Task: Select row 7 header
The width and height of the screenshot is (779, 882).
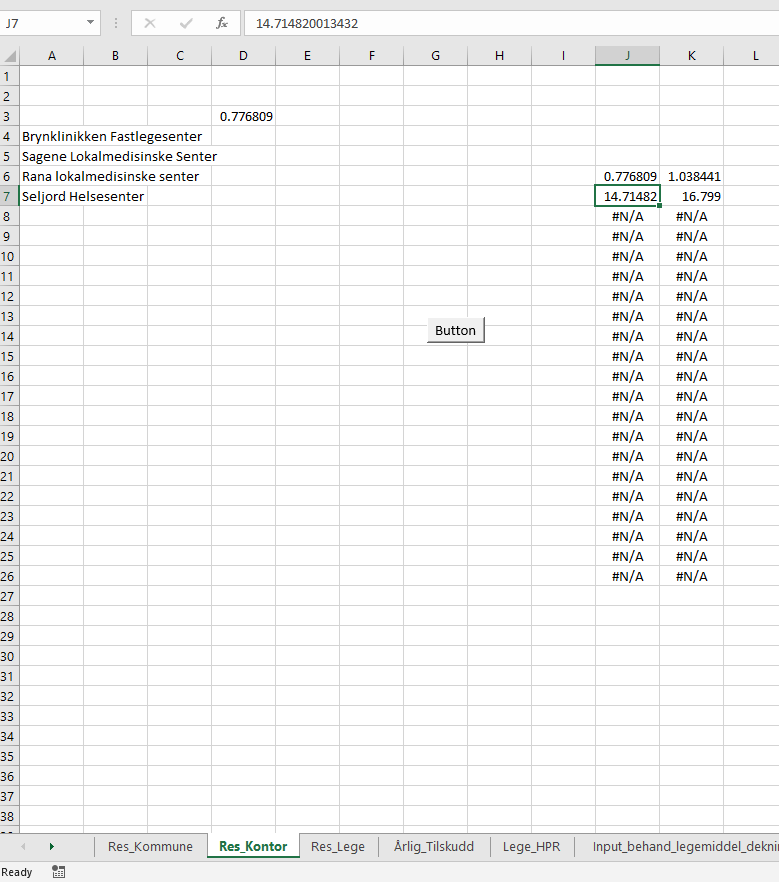Action: [x=9, y=196]
